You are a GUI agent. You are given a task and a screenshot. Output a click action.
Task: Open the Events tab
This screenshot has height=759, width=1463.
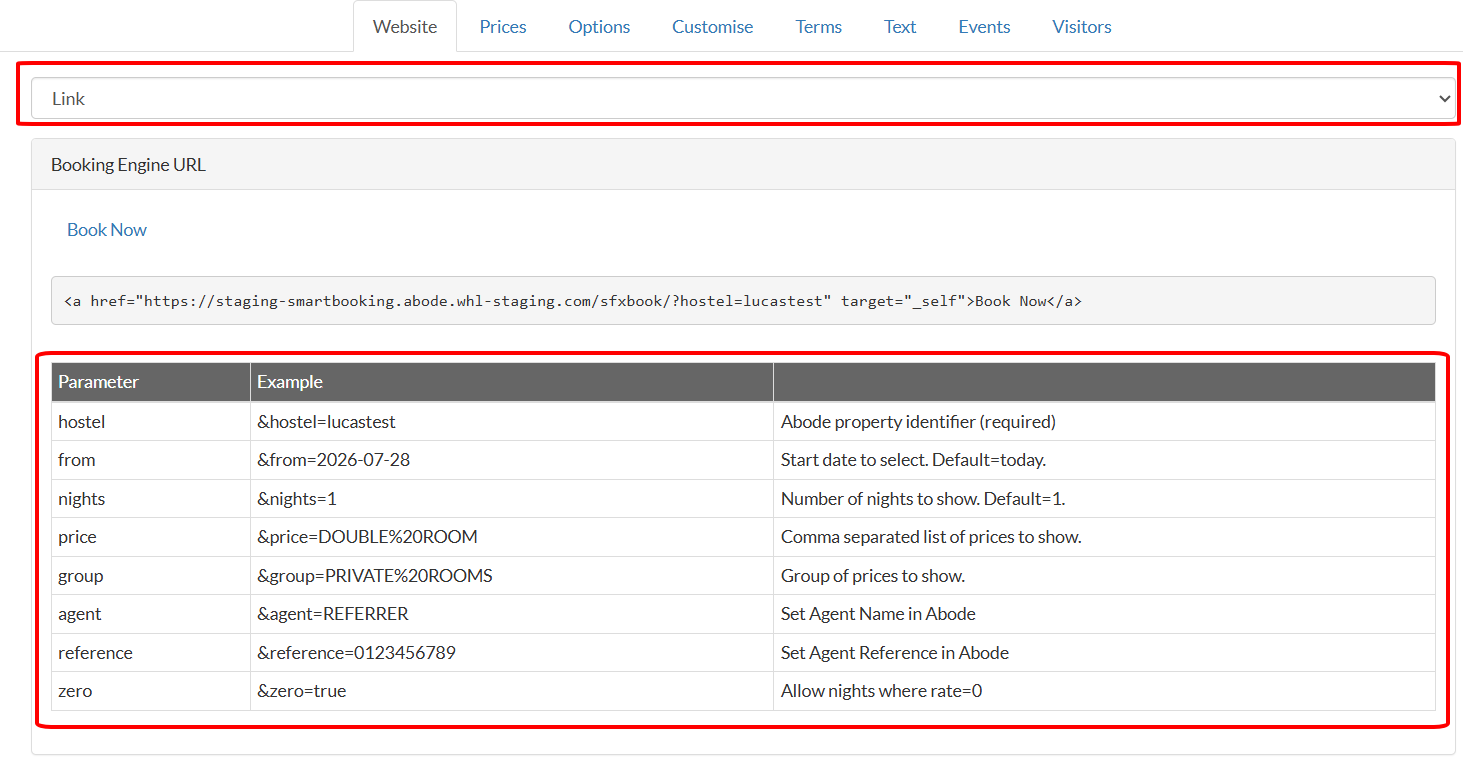tap(984, 27)
